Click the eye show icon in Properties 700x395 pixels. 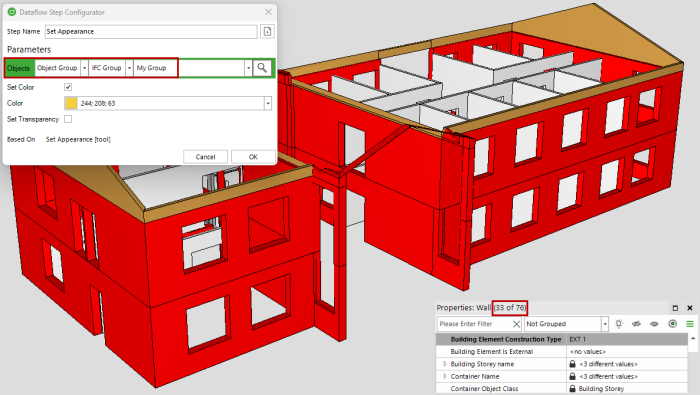[x=654, y=324]
